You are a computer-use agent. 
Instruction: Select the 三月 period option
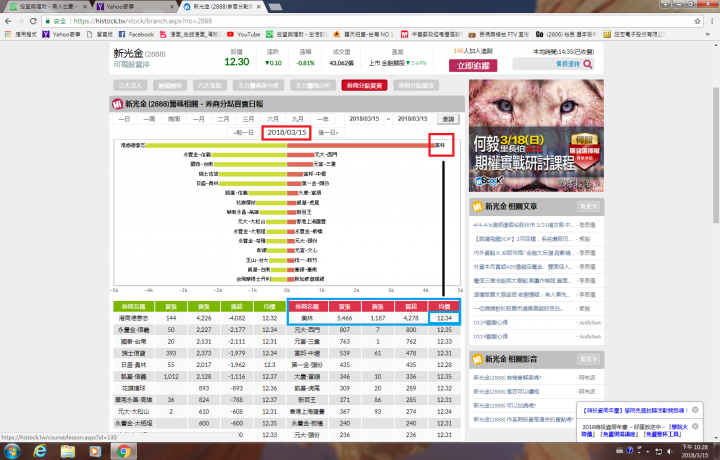pos(248,119)
